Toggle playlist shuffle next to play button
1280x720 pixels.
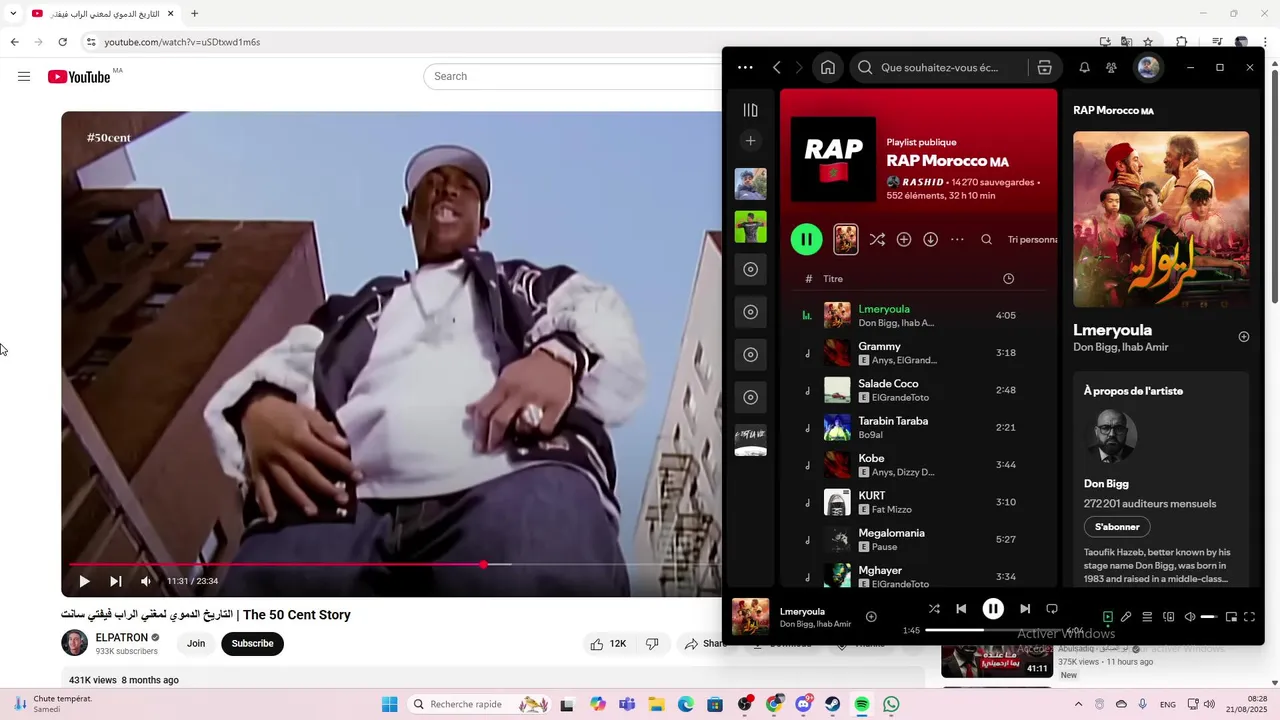[x=877, y=239]
